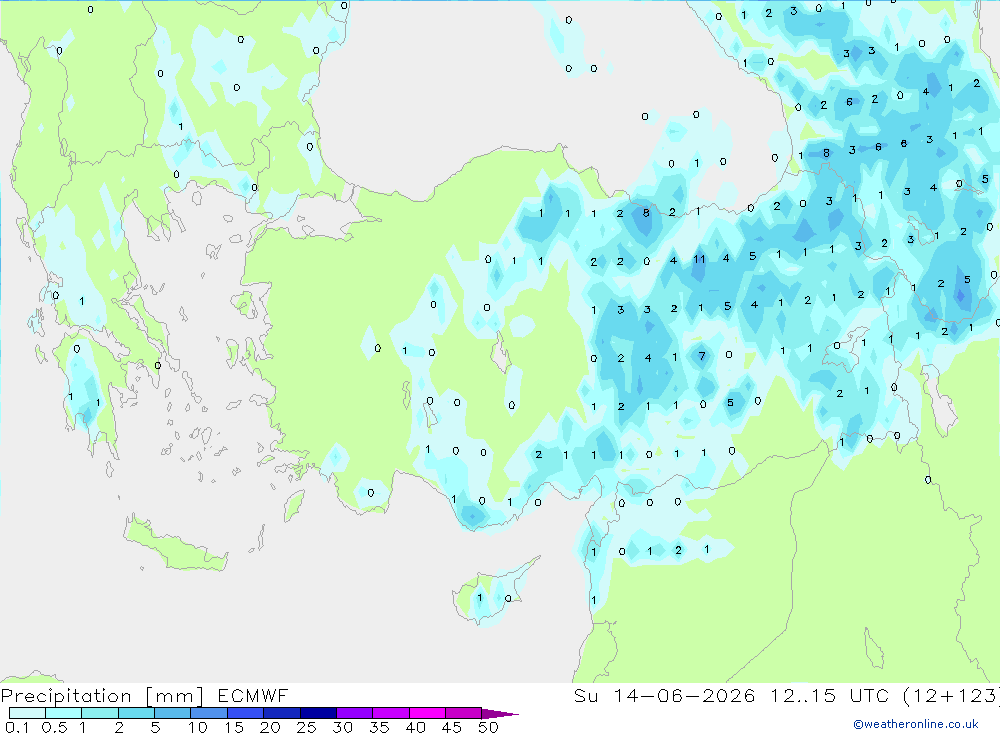Image resolution: width=1000 pixels, height=733 pixels.
Task: Pick the 5–10 mm legend color swatch
Action: pos(172,713)
